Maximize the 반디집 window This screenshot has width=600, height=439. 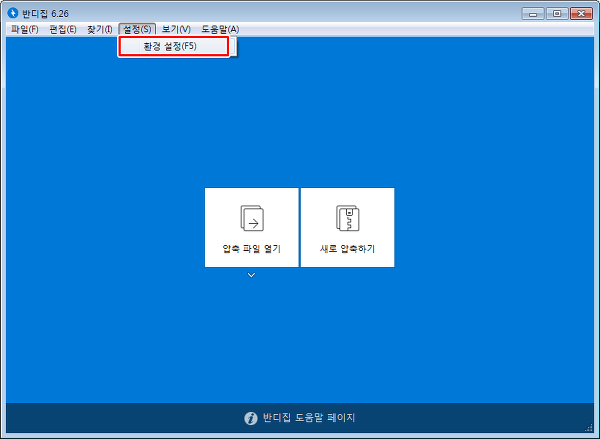coord(557,14)
